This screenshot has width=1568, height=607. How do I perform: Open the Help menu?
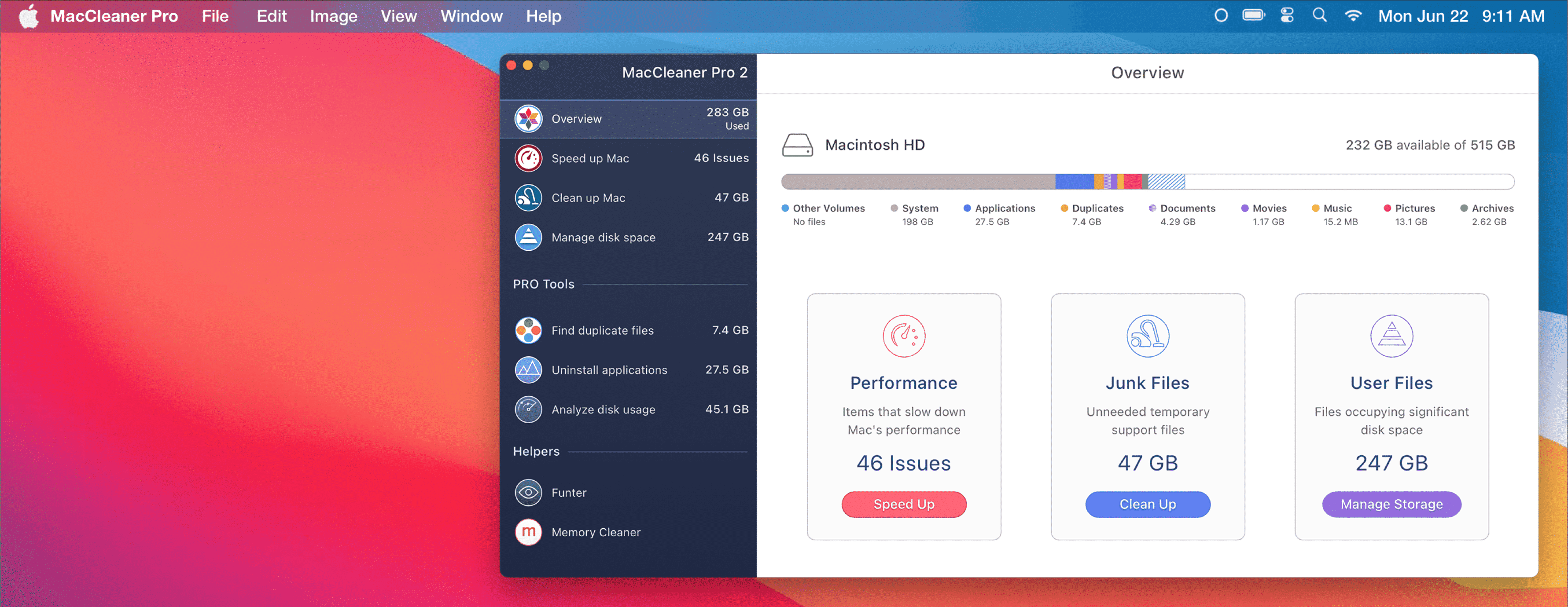pos(544,16)
